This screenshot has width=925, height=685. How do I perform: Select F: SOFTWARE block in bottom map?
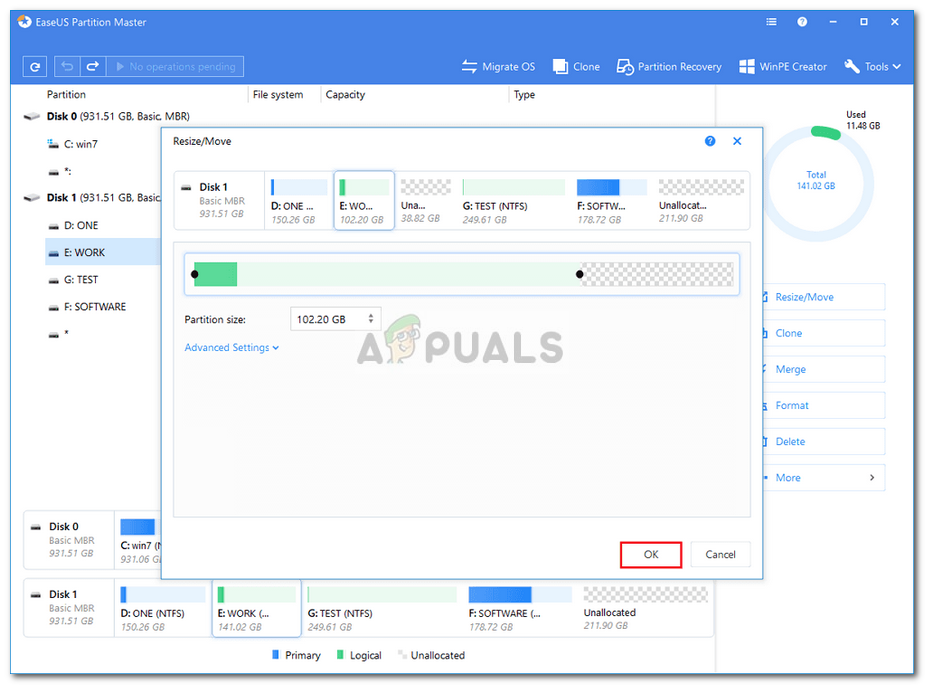click(x=520, y=608)
